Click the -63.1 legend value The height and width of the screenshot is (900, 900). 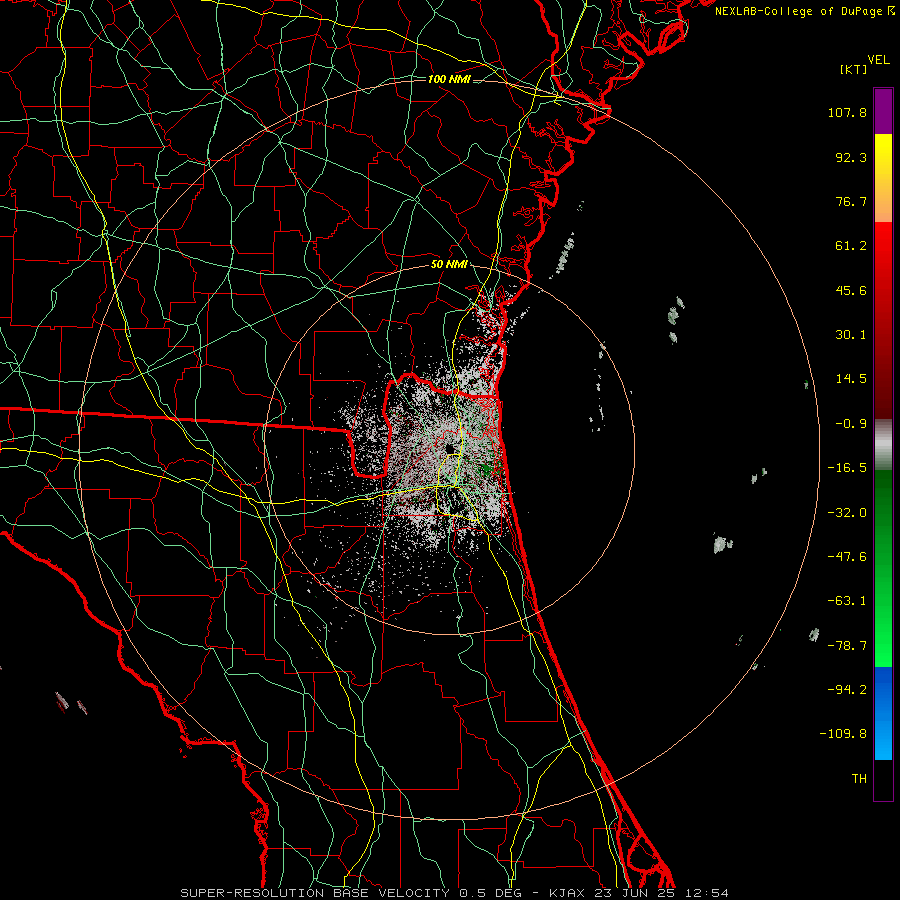(847, 601)
